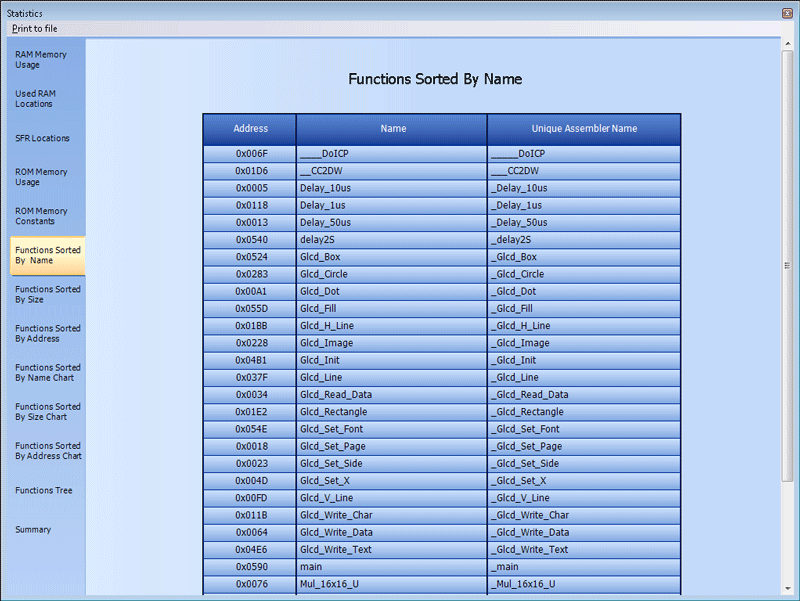
Task: Select Glcd_Line in Name column
Action: [x=392, y=378]
